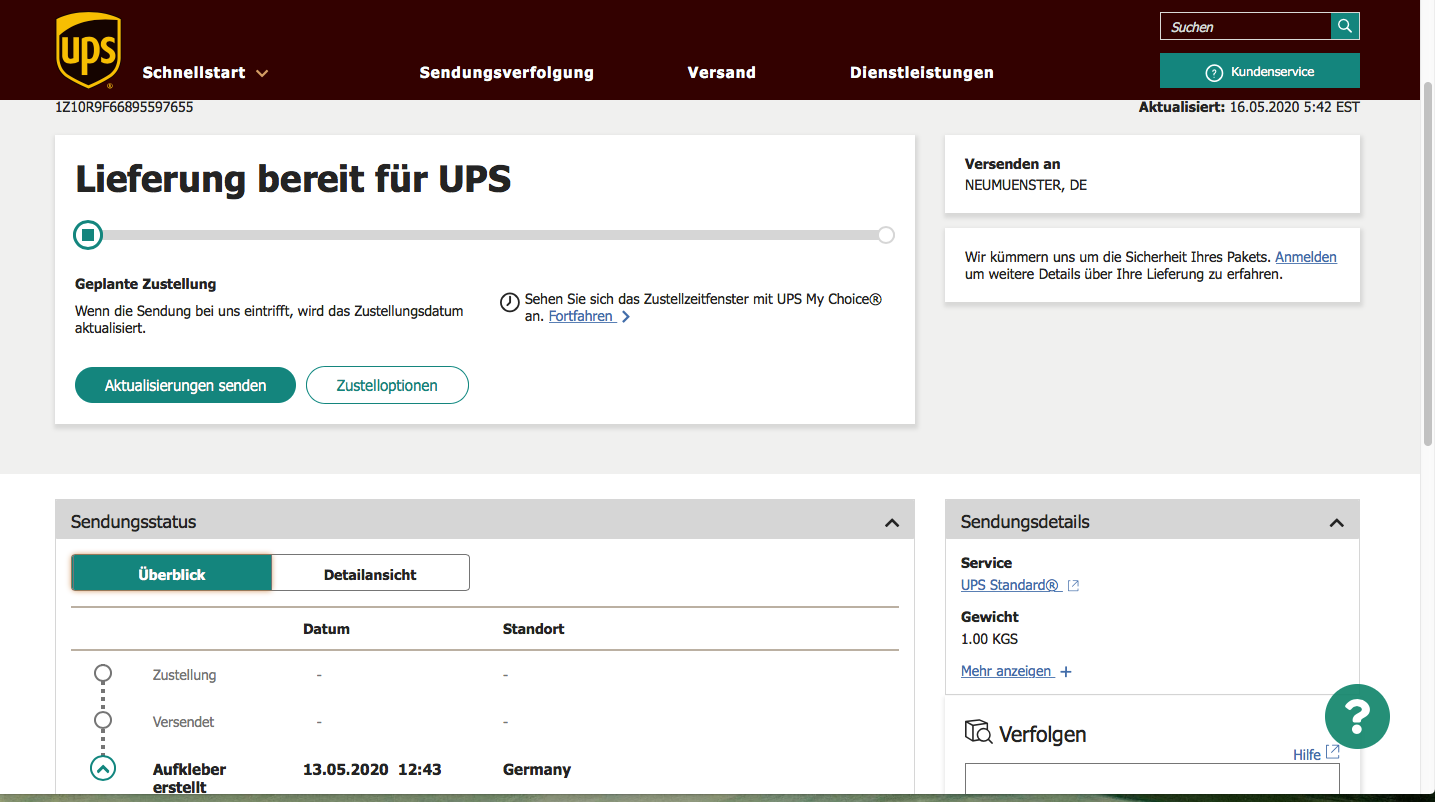Click the plus icon next to Mehr anzeigen
This screenshot has height=802, width=1435.
(1066, 672)
